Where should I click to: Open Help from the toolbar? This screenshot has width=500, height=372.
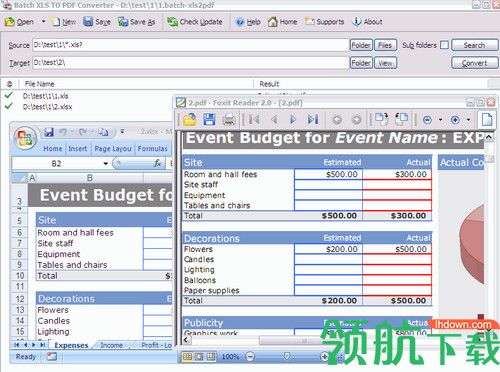click(248, 22)
